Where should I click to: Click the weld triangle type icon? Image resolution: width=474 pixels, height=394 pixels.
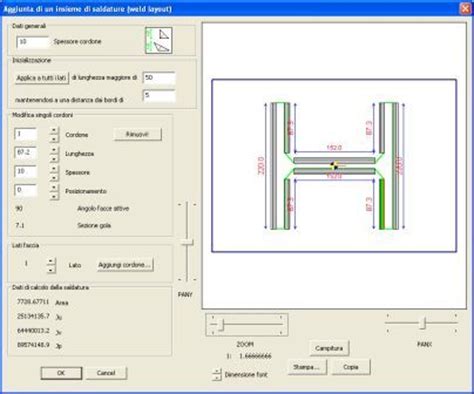159,40
